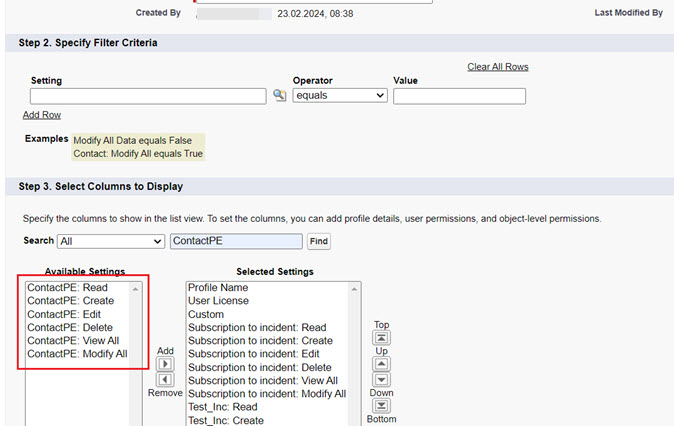Open the Search All dropdown
Viewport: 674px width, 426px height.
pyautogui.click(x=111, y=241)
